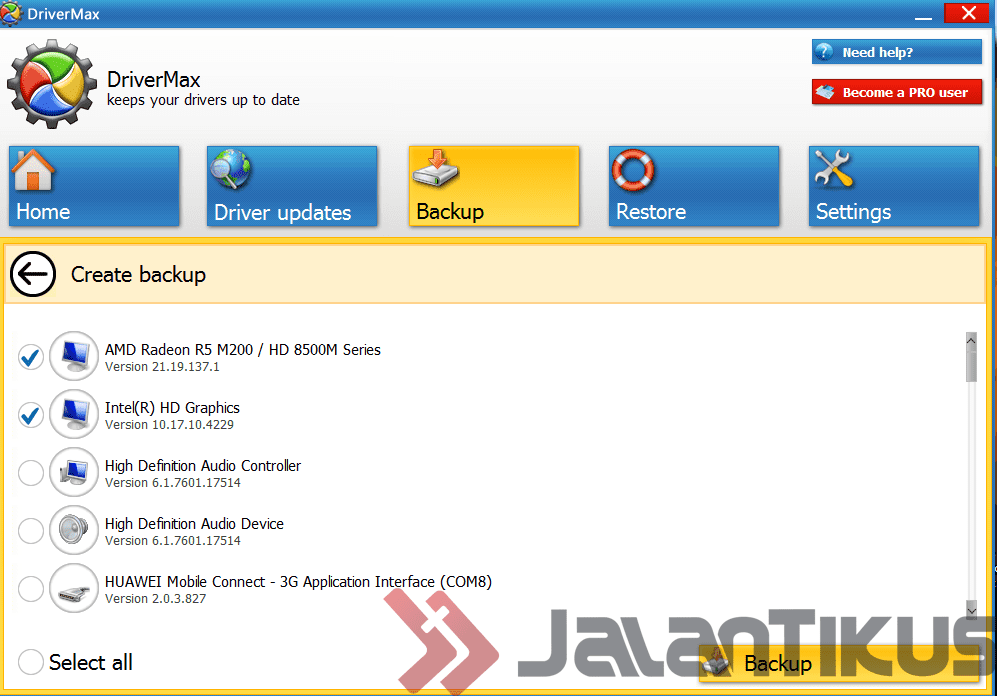This screenshot has width=997, height=696.
Task: Select the Backup tab
Action: (494, 186)
